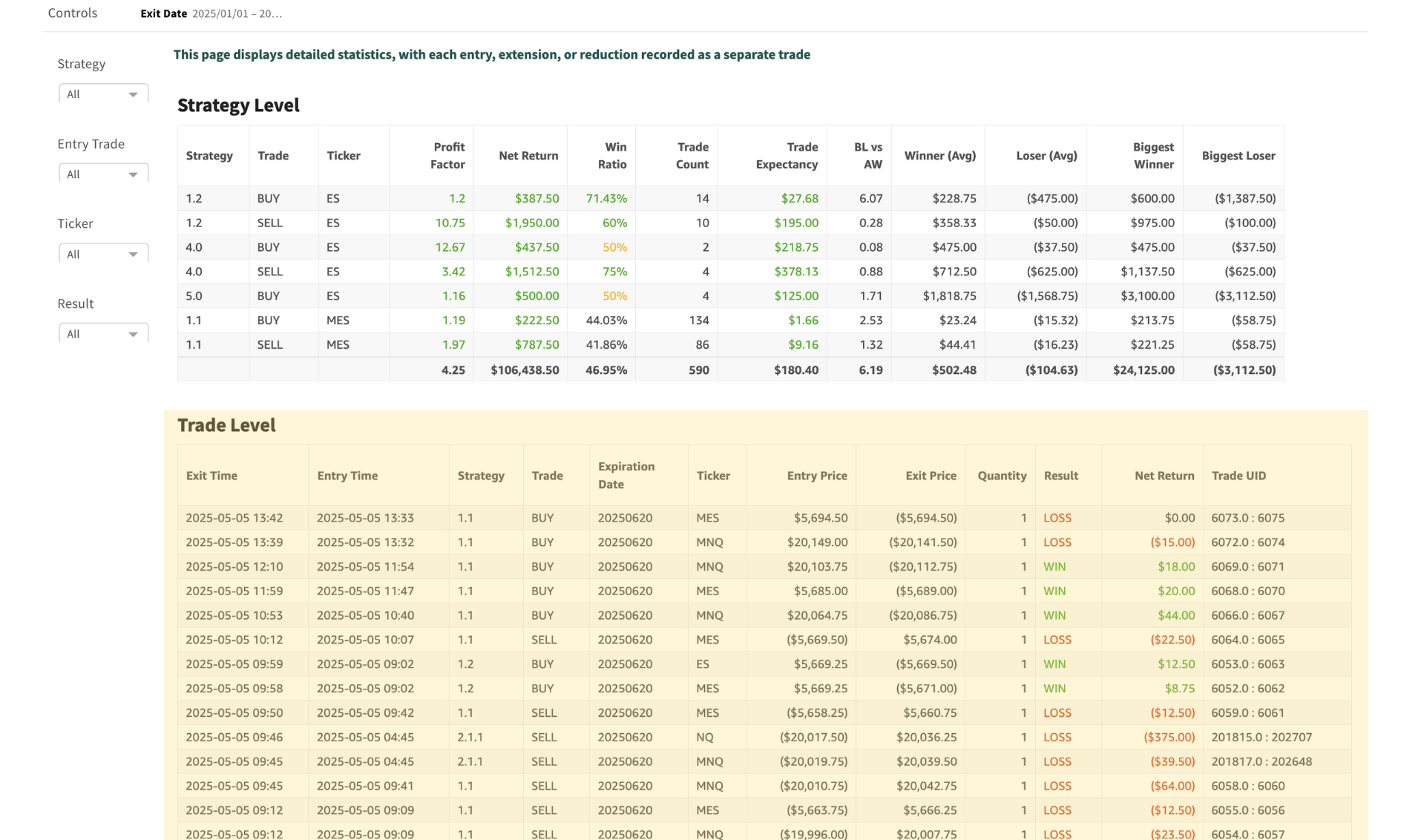Click the Win Ratio column header

[x=611, y=156]
